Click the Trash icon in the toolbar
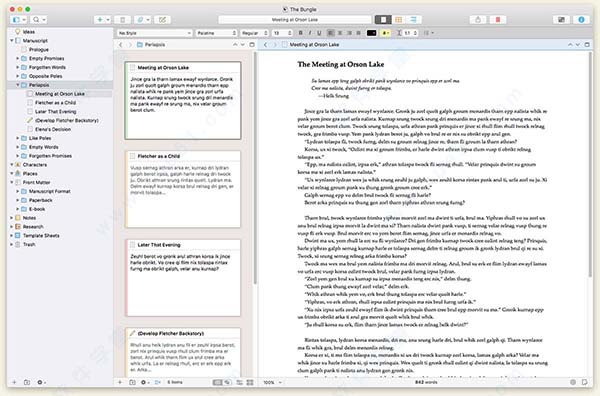The image size is (600, 396). point(122,20)
